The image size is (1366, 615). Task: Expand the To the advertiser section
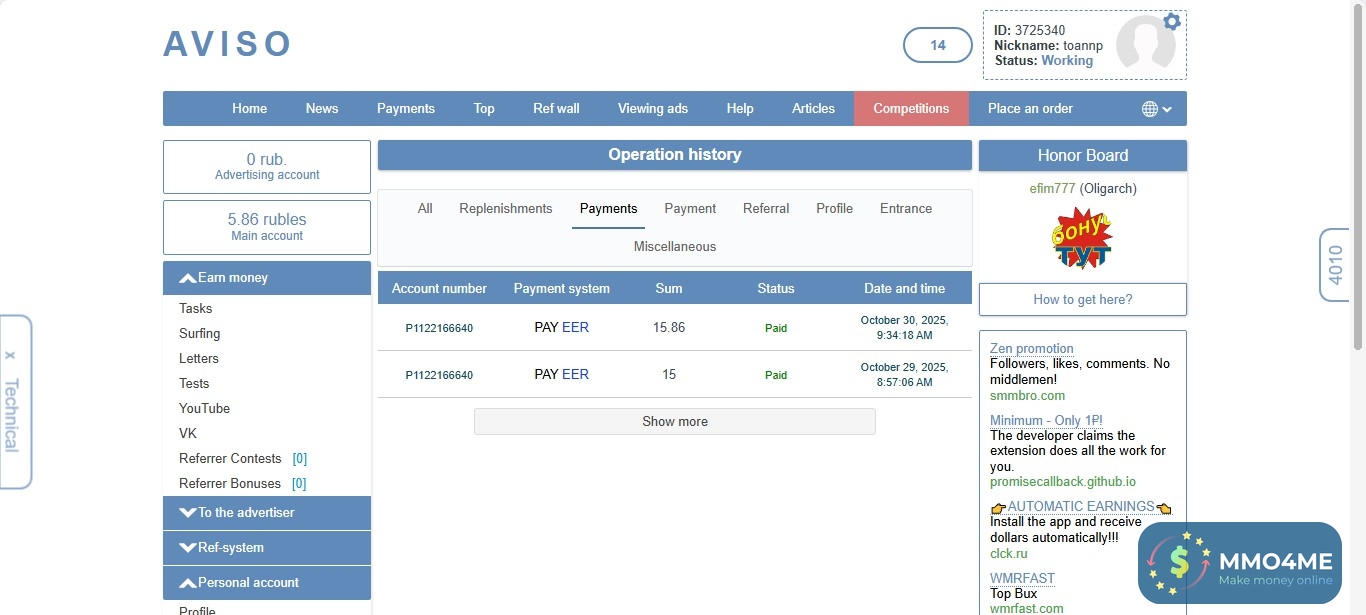(x=267, y=513)
